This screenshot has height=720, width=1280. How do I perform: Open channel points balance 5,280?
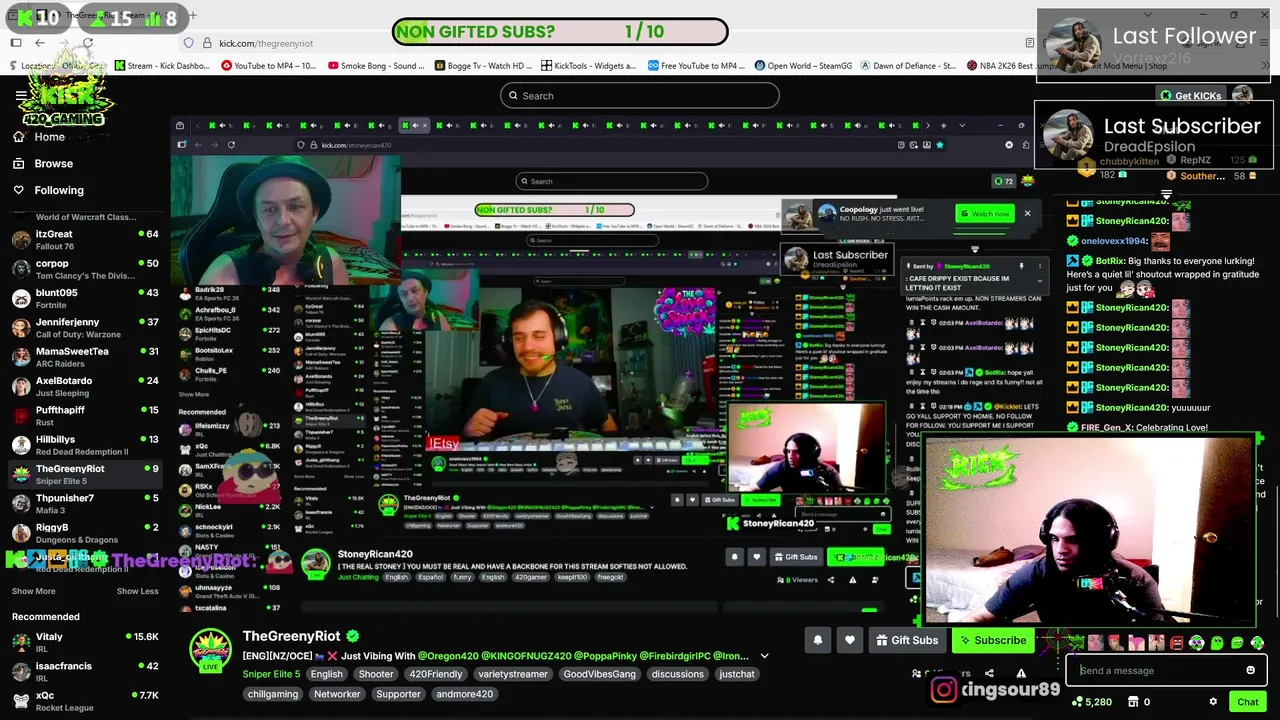click(1091, 702)
